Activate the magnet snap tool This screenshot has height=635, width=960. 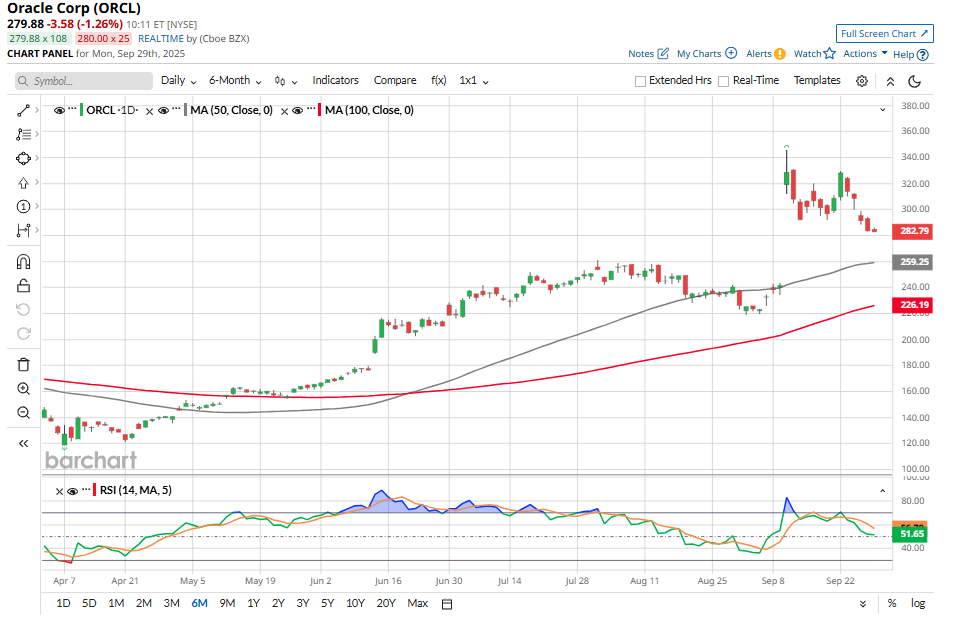click(23, 262)
